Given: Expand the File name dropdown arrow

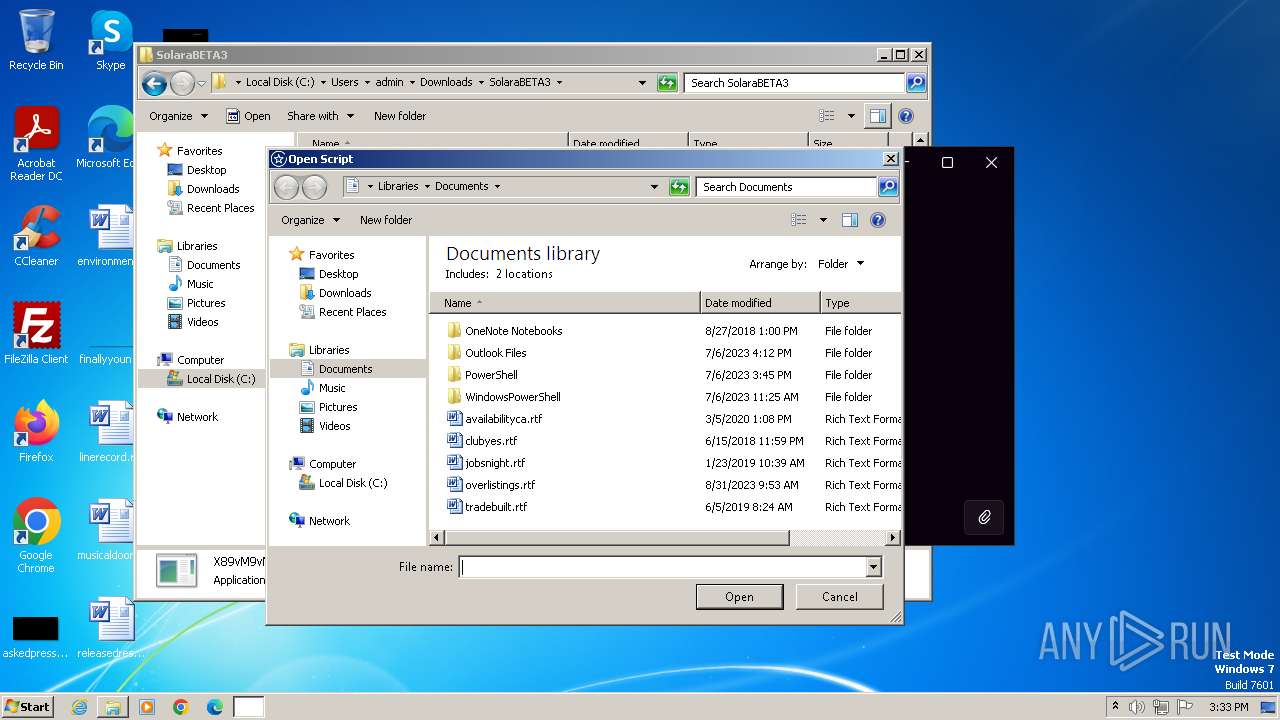Looking at the screenshot, I should (873, 567).
